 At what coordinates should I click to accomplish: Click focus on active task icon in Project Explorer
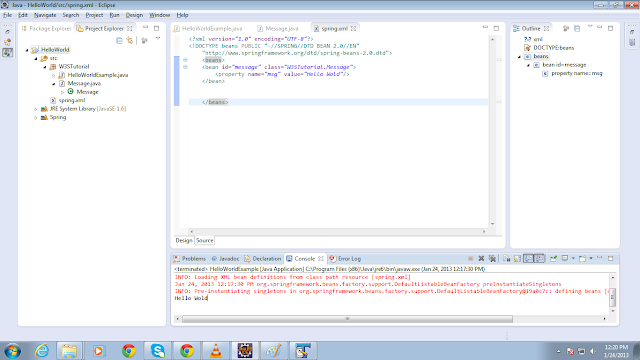[144, 40]
